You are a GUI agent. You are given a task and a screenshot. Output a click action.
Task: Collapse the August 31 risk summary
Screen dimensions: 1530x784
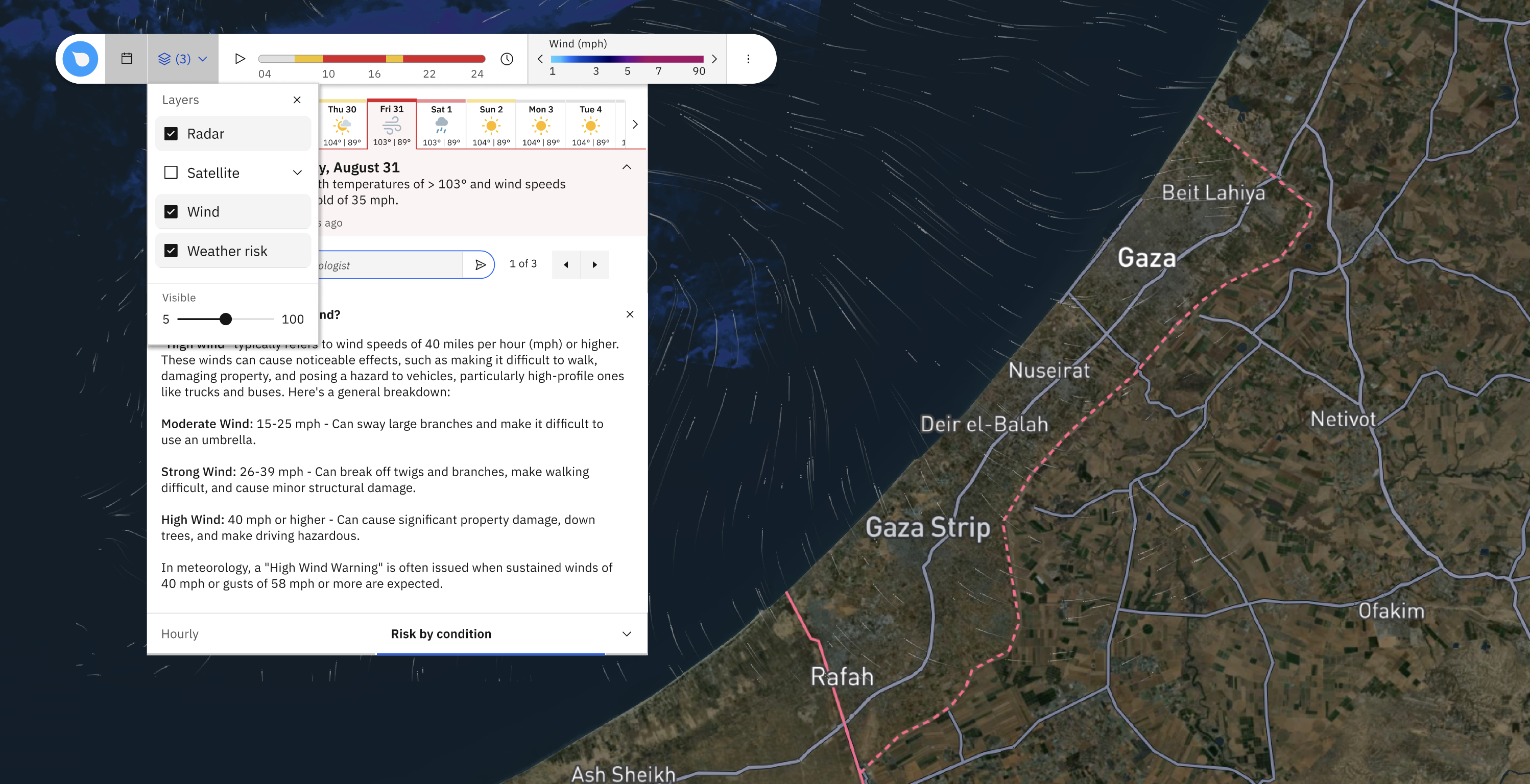[627, 167]
